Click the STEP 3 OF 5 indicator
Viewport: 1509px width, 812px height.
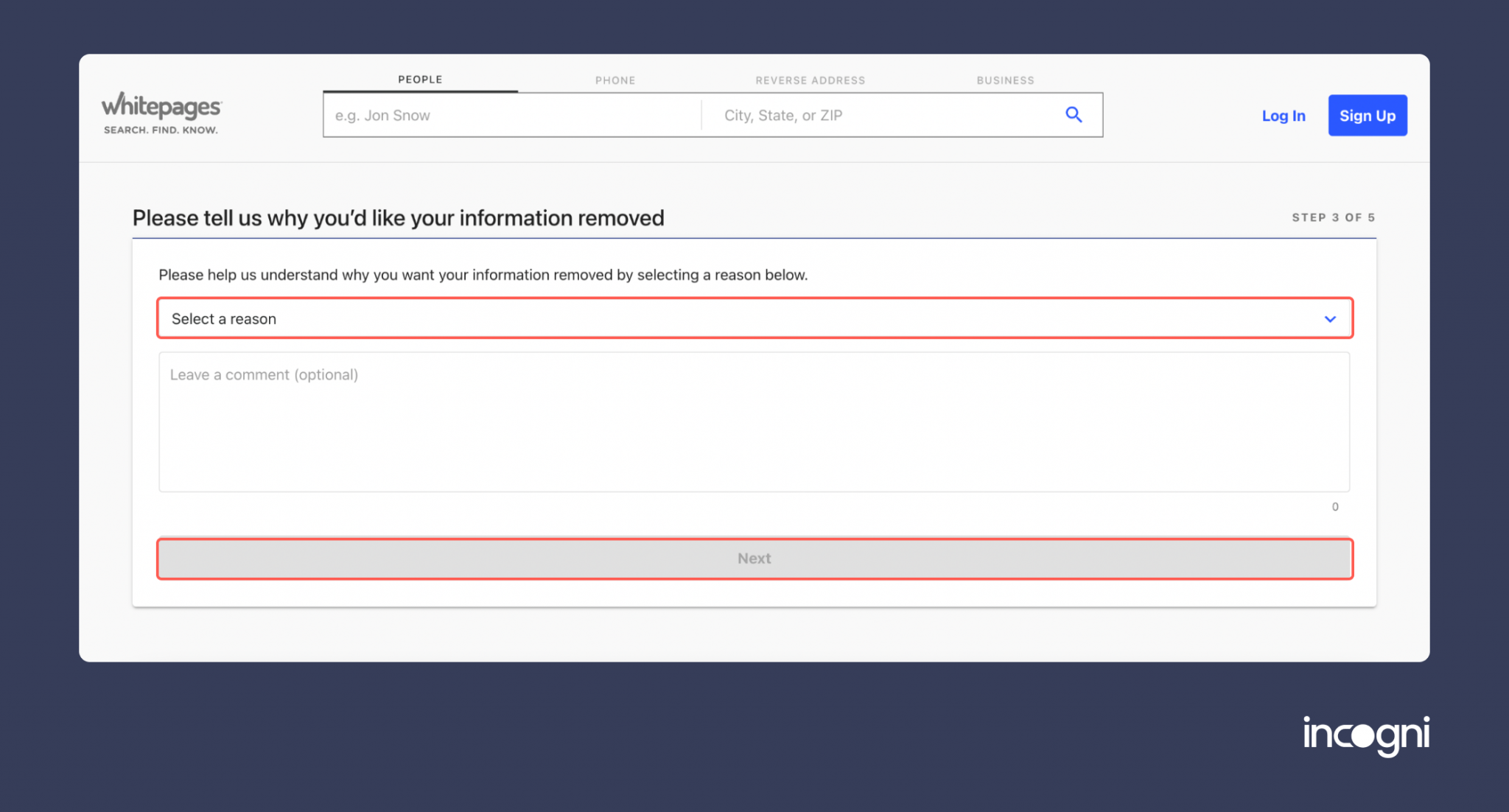pyautogui.click(x=1333, y=217)
